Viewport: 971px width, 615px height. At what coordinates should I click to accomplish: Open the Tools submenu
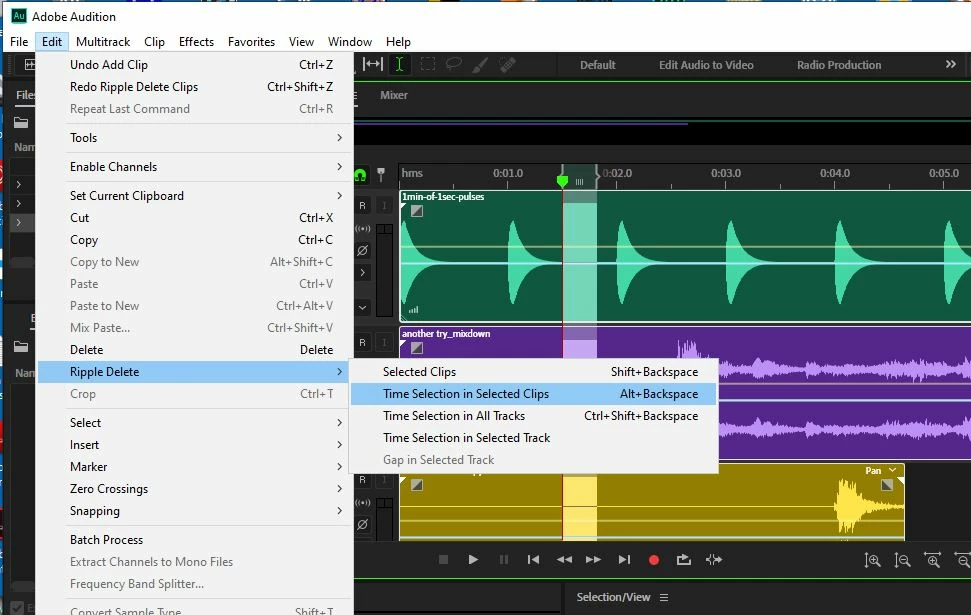[195, 137]
